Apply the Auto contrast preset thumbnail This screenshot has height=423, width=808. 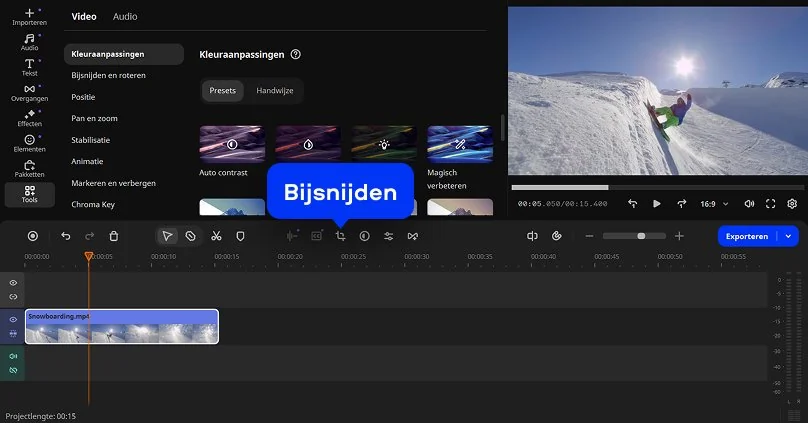point(232,144)
